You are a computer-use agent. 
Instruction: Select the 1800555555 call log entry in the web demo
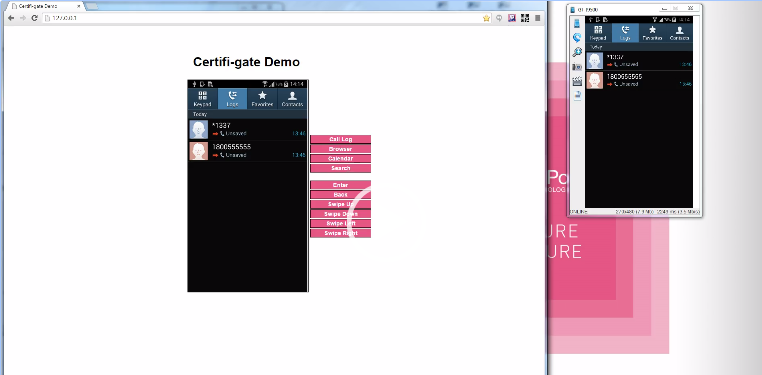(247, 151)
